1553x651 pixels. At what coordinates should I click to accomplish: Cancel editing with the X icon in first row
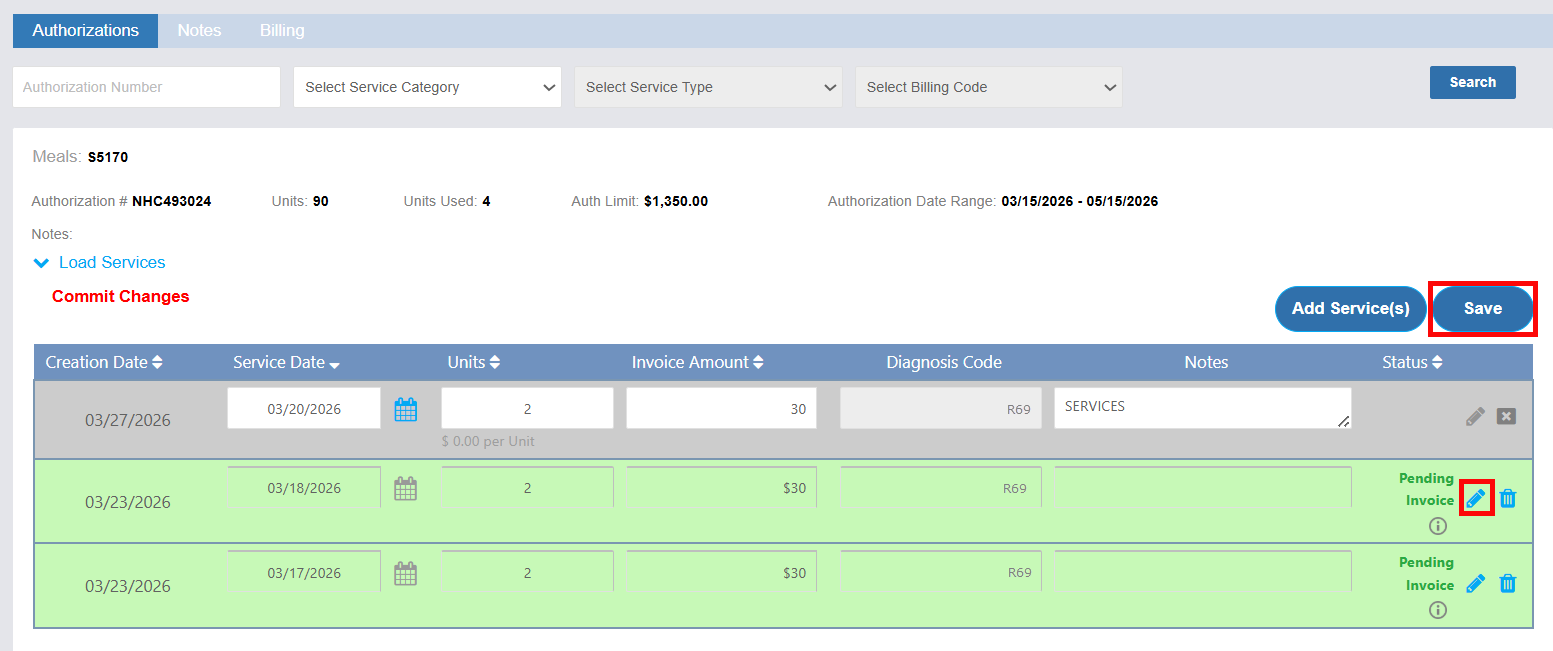tap(1506, 416)
